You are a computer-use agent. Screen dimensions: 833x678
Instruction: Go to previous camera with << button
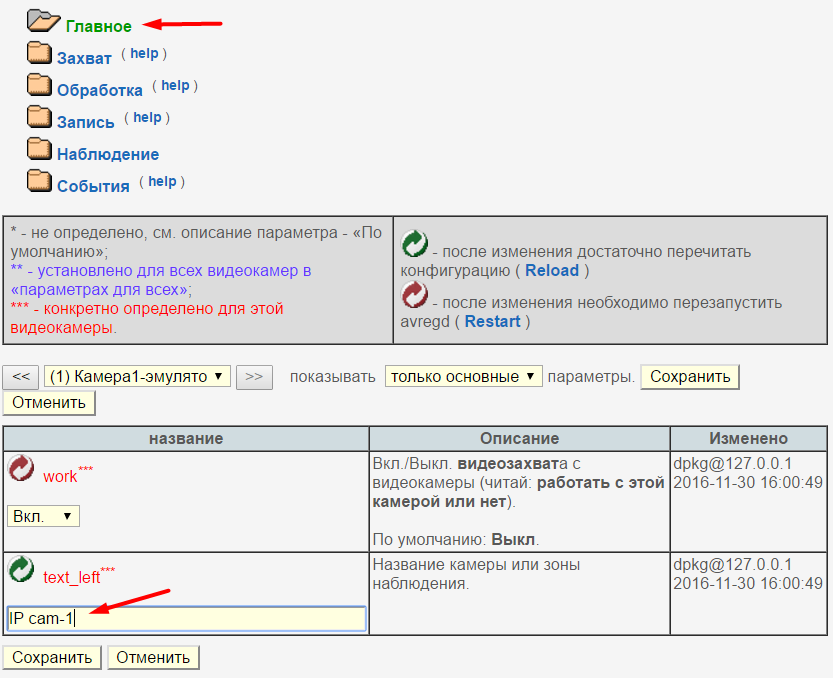click(x=20, y=377)
